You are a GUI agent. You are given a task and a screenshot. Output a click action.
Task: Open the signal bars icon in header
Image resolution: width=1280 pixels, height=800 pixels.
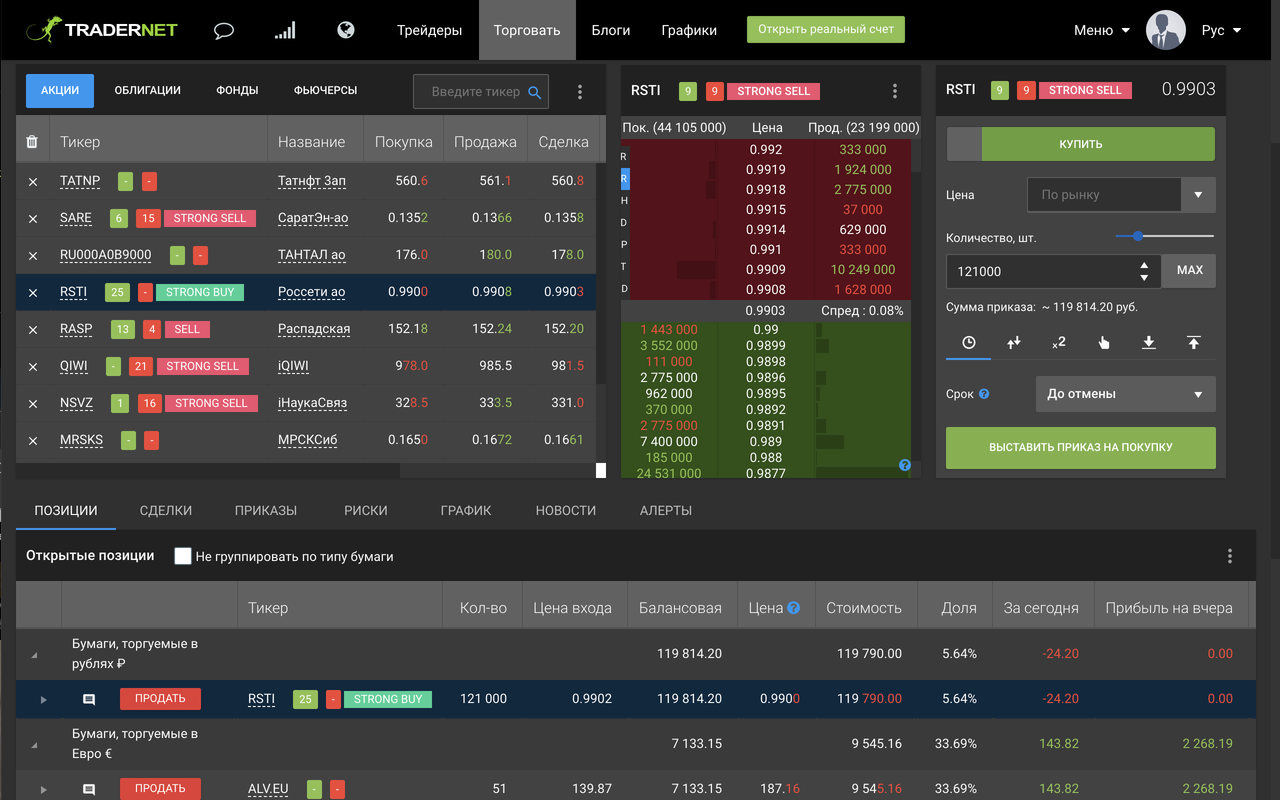point(285,30)
